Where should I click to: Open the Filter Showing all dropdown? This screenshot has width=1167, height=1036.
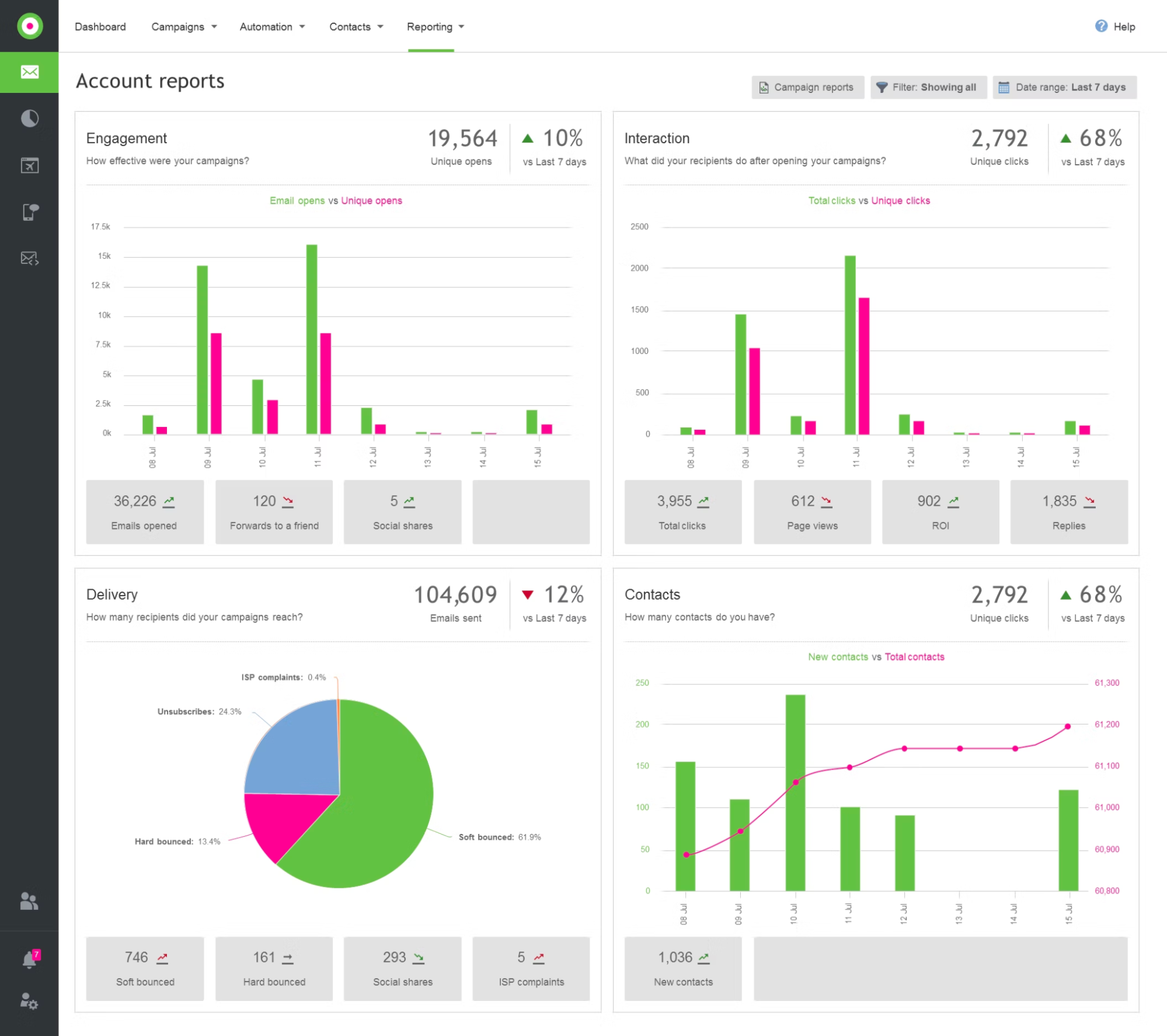coord(928,87)
